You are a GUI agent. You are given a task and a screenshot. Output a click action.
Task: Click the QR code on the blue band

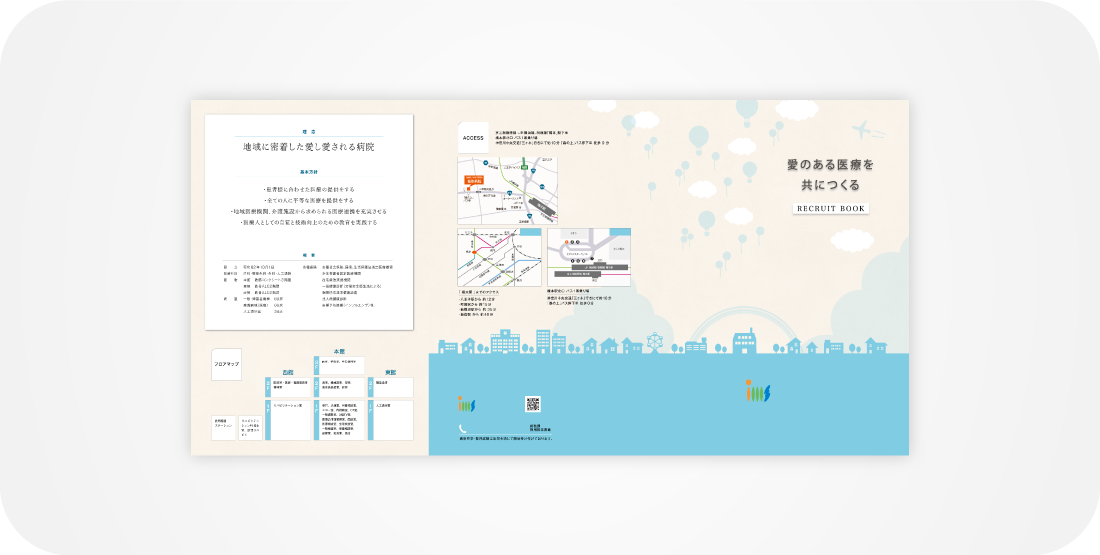coord(533,404)
